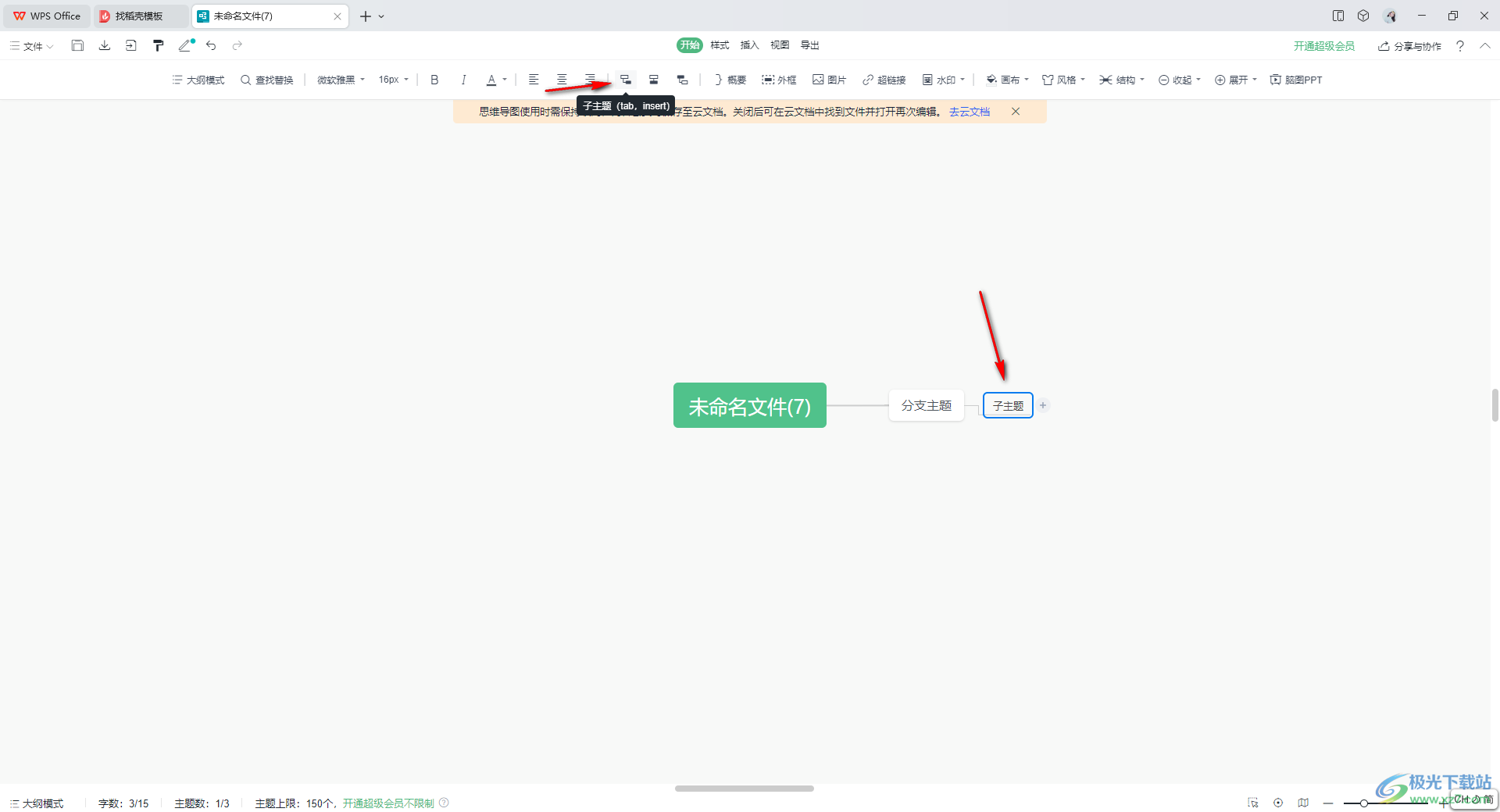Click the format painter icon
Image resolution: width=1500 pixels, height=812 pixels.
tap(159, 45)
